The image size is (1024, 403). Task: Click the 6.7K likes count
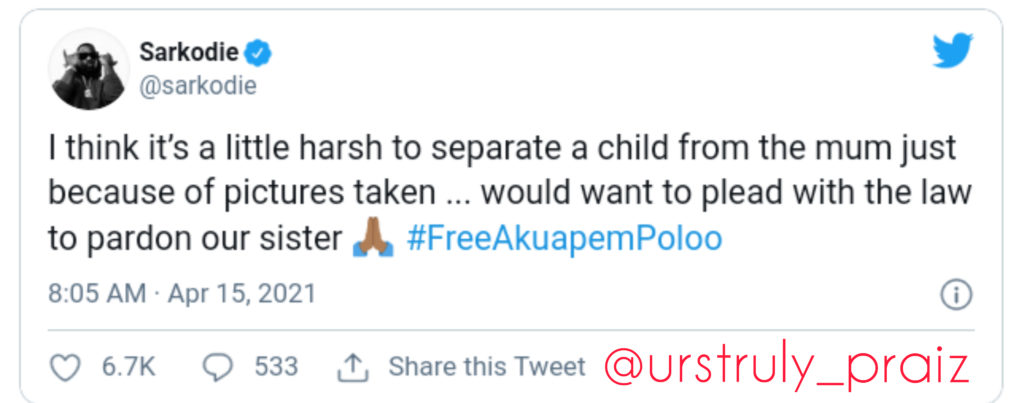(x=128, y=368)
